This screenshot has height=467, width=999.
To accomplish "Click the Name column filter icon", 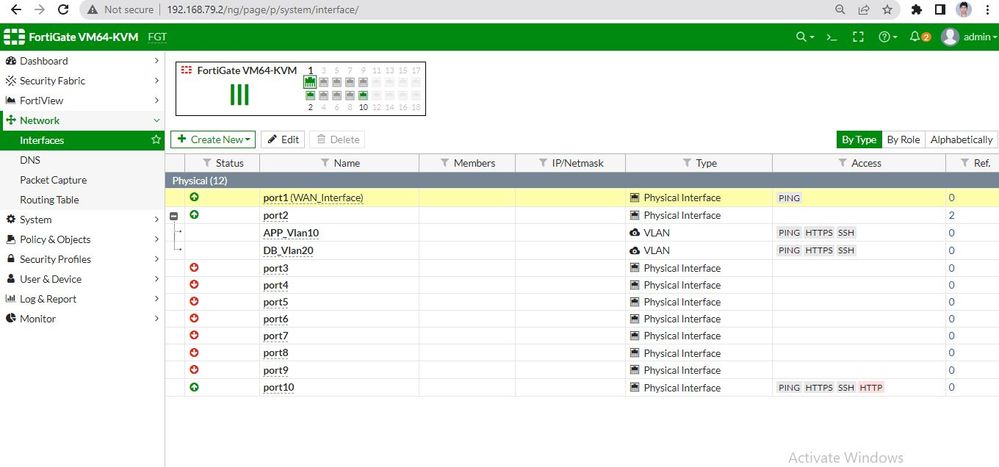I will pyautogui.click(x=324, y=163).
